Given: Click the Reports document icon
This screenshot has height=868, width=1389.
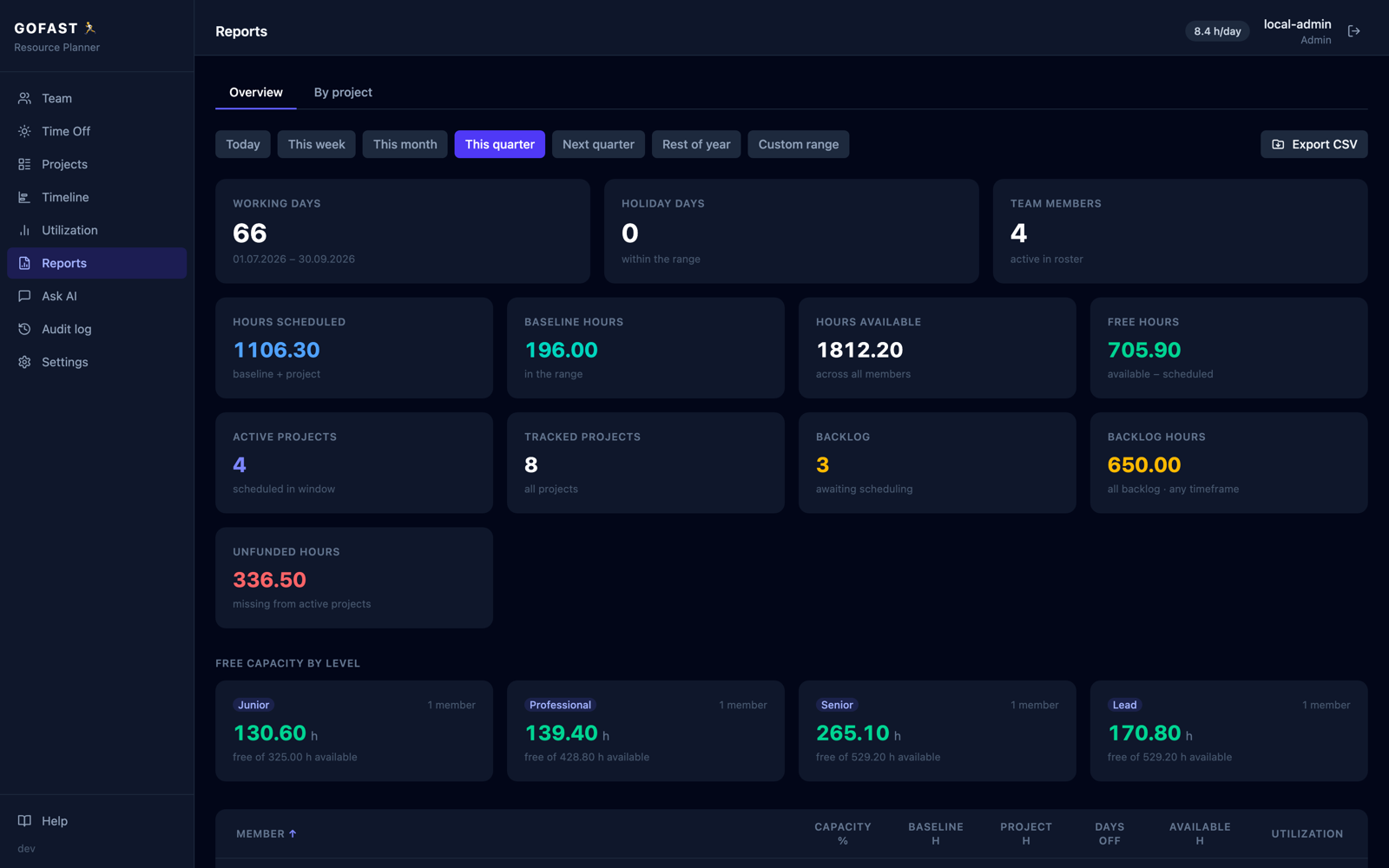Looking at the screenshot, I should pyautogui.click(x=24, y=263).
